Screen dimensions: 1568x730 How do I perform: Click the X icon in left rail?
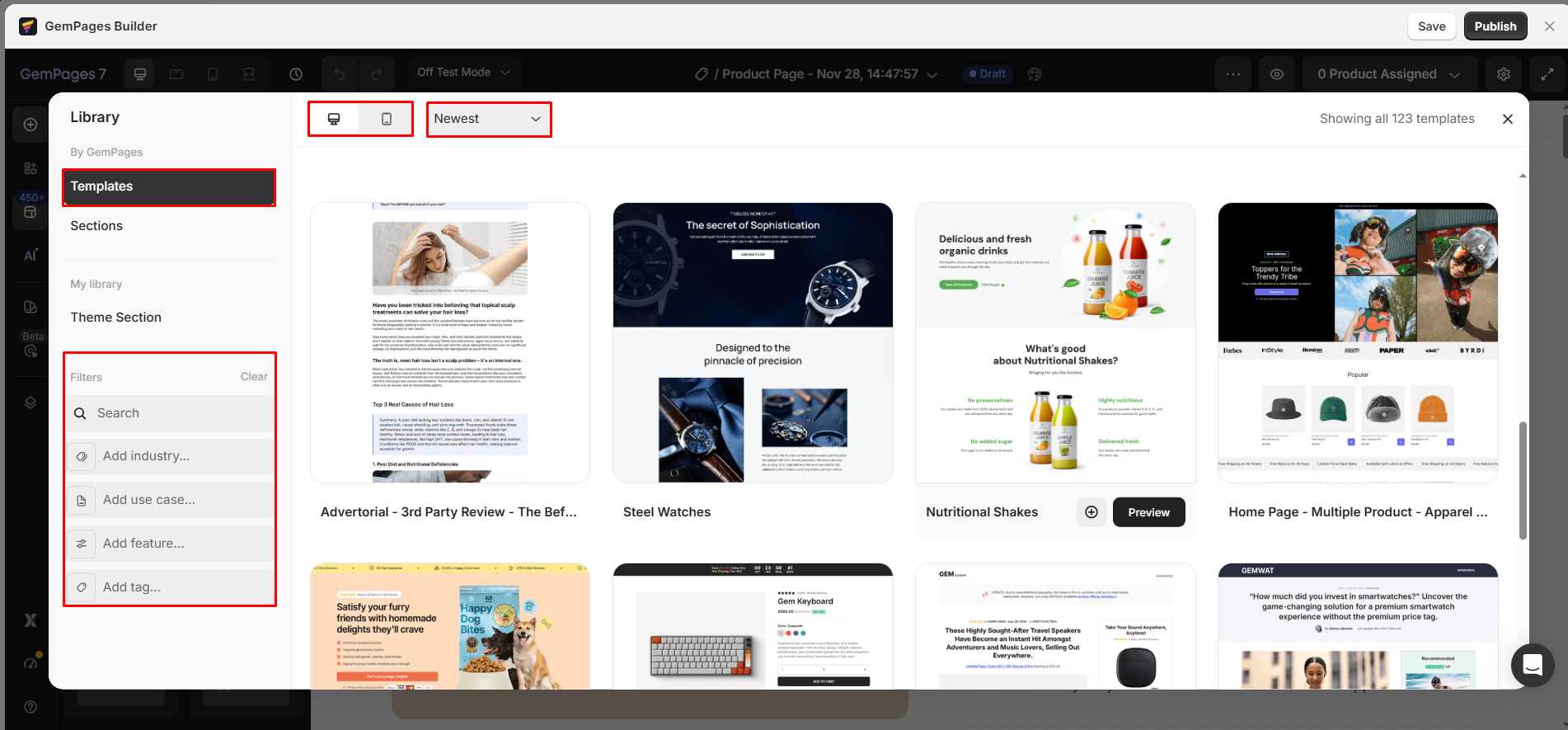tap(31, 620)
